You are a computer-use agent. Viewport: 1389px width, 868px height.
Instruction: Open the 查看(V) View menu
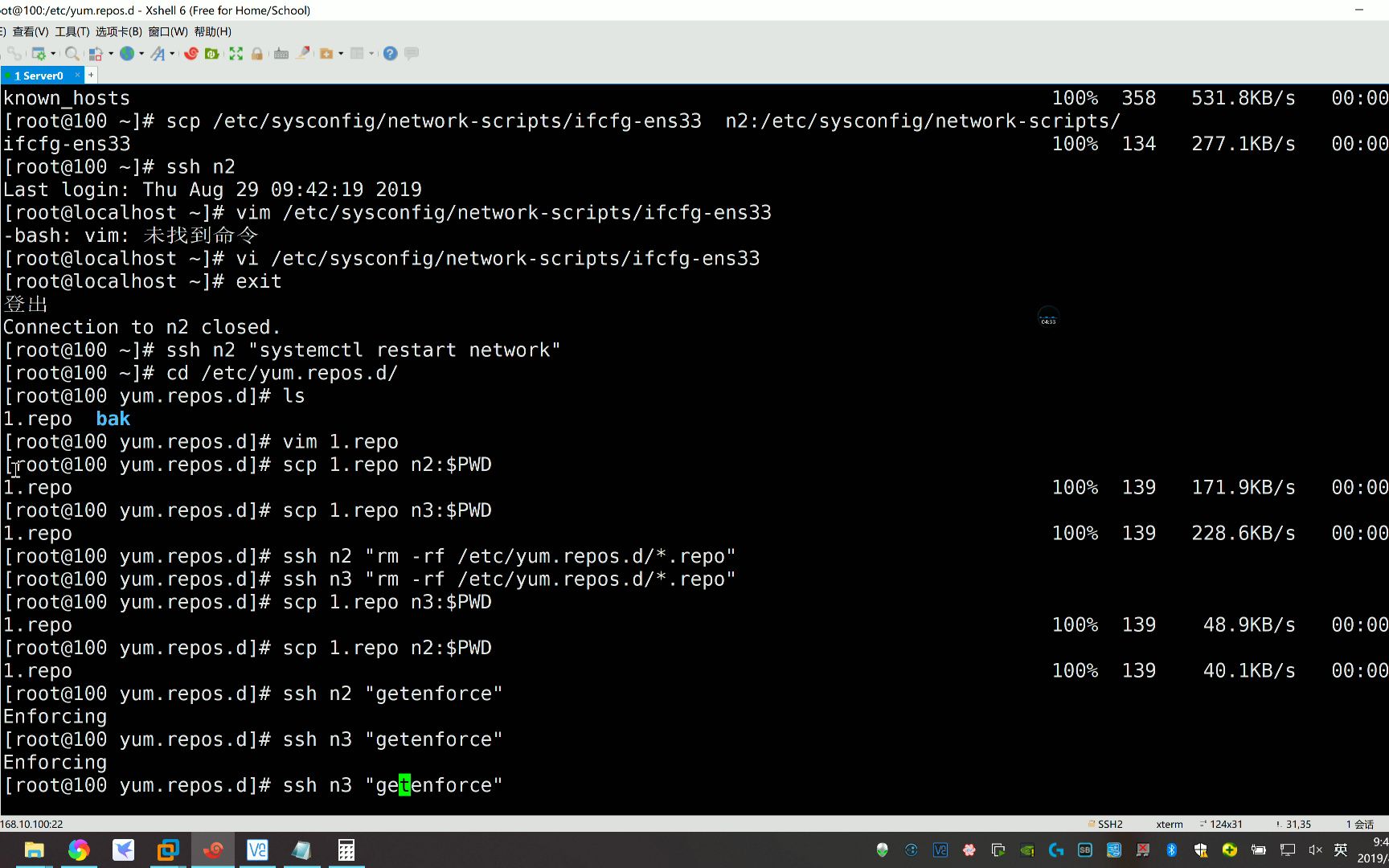pos(31,31)
